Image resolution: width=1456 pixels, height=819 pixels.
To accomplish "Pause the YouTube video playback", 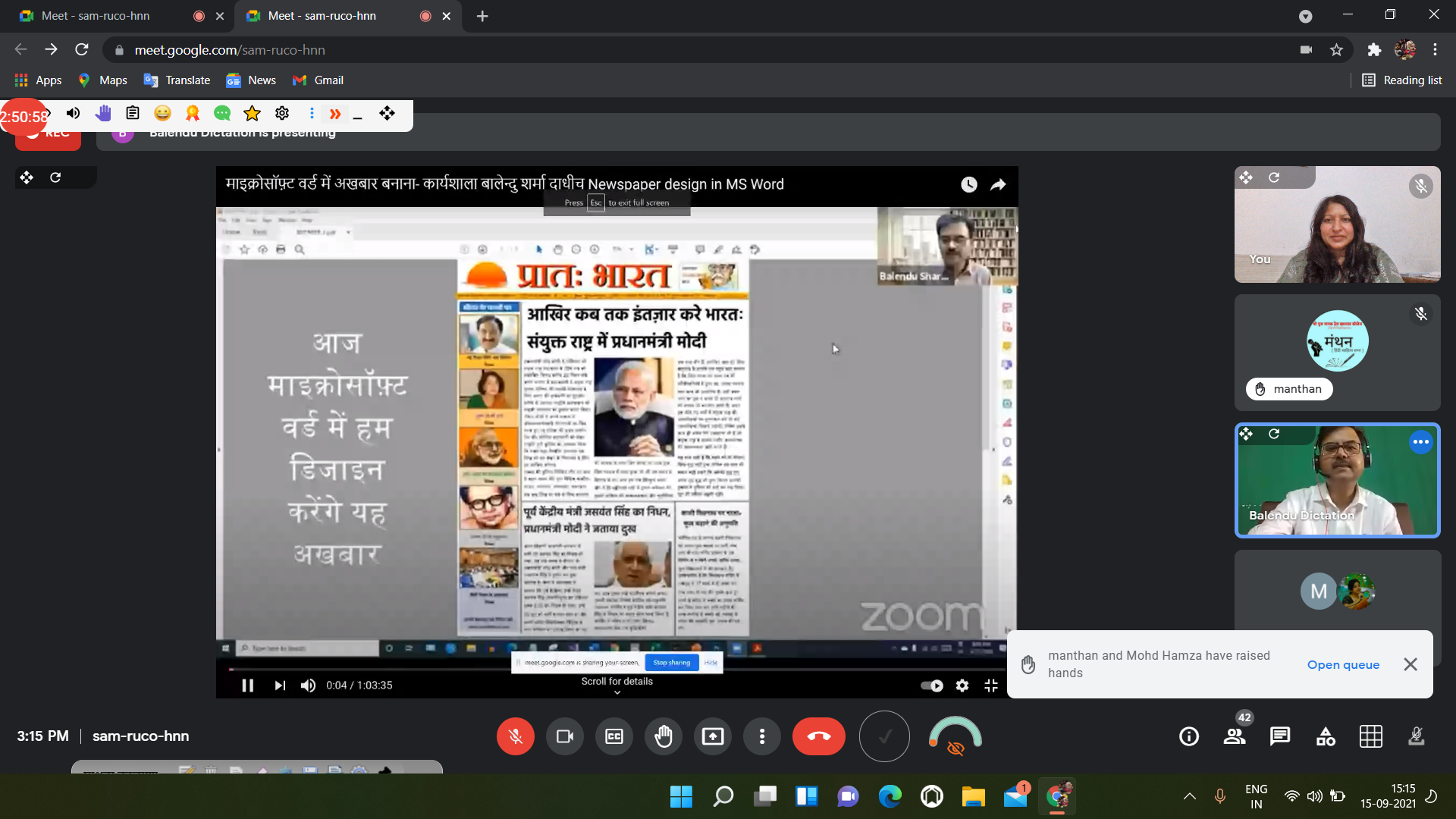I will tap(247, 686).
